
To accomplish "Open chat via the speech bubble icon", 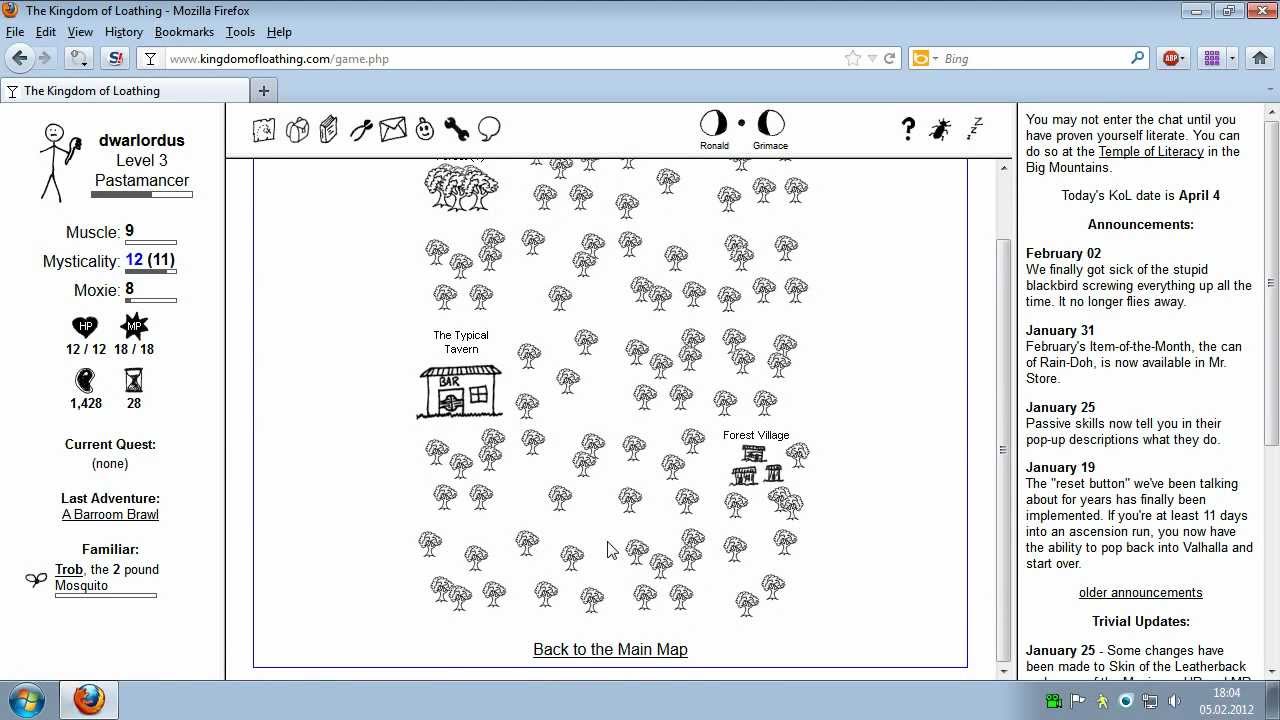I will (x=489, y=129).
